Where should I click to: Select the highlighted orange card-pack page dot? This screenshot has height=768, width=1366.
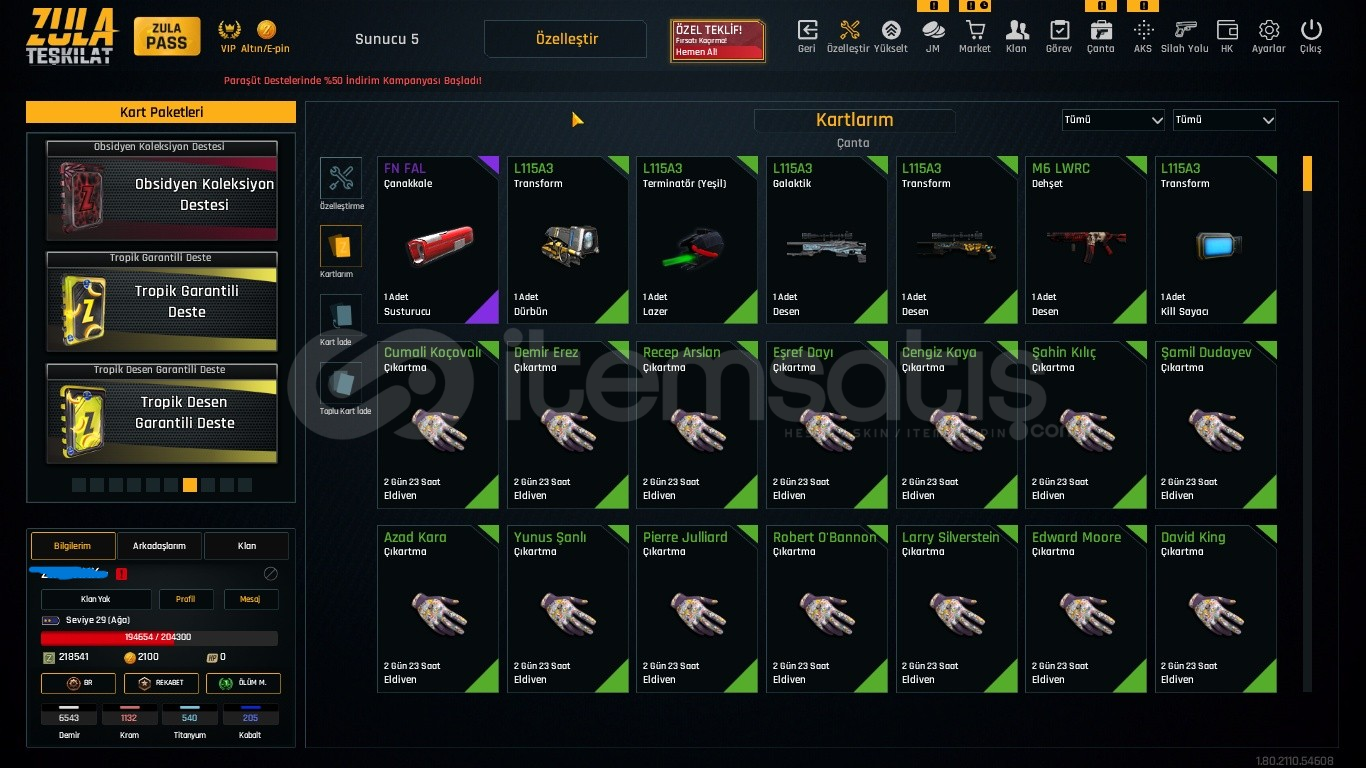click(190, 485)
